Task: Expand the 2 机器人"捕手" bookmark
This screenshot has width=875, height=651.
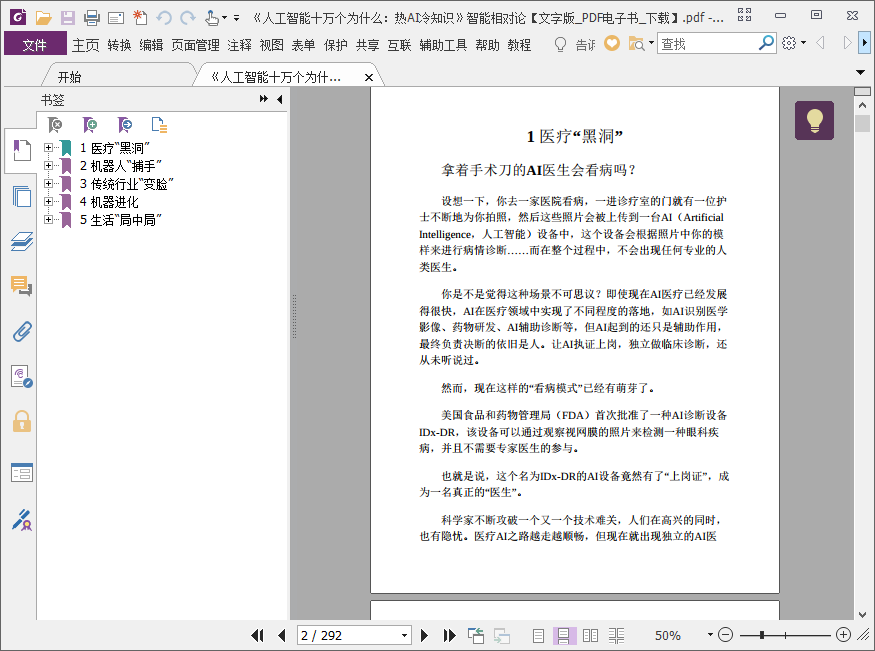Action: tap(49, 166)
